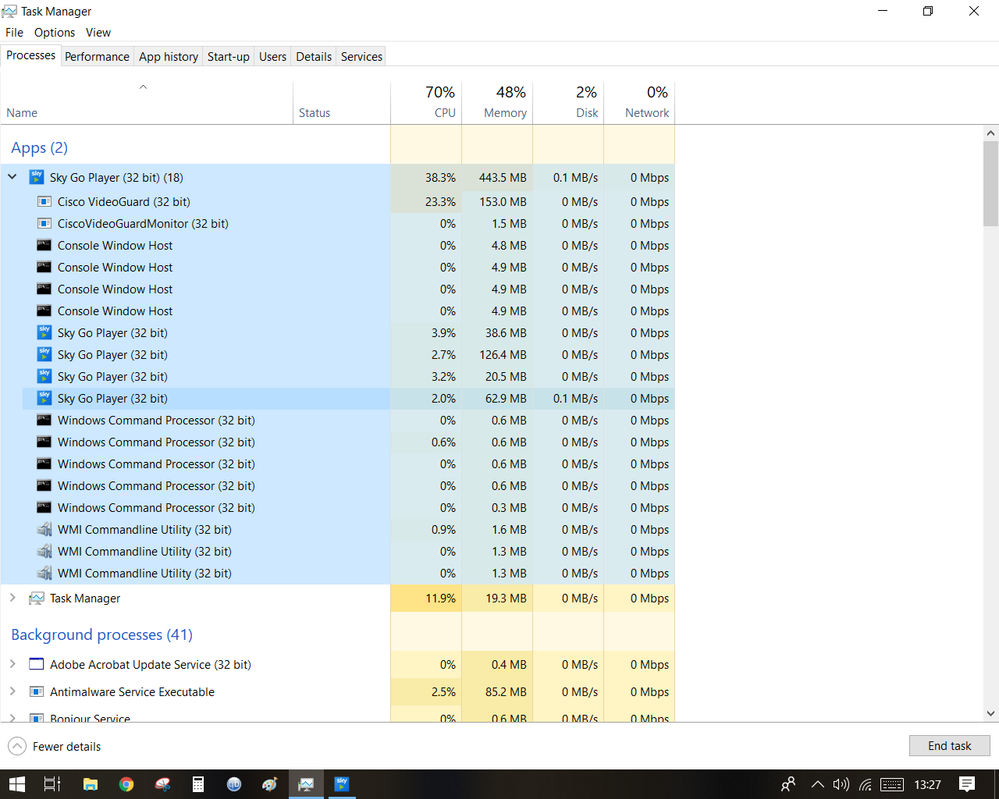Viewport: 999px width, 799px height.
Task: Select the Processes tab
Action: [31, 55]
